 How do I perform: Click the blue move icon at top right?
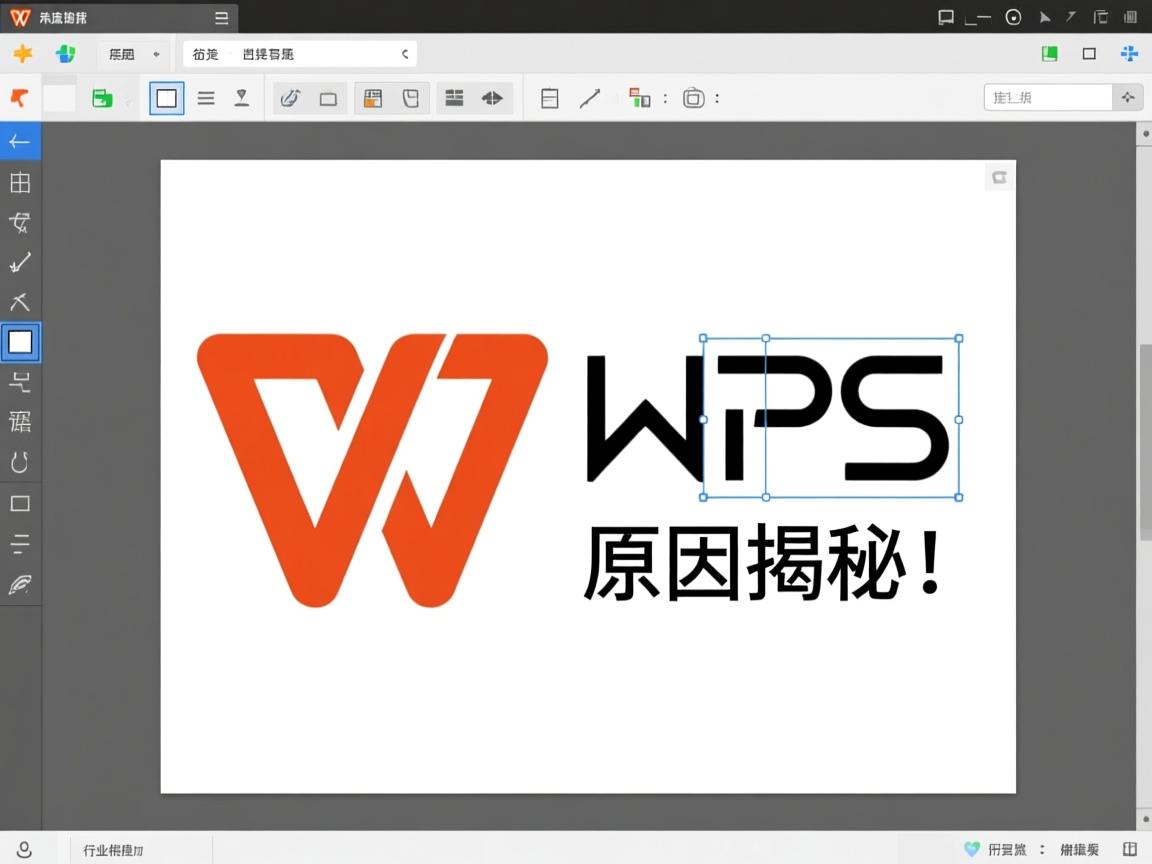[1128, 53]
